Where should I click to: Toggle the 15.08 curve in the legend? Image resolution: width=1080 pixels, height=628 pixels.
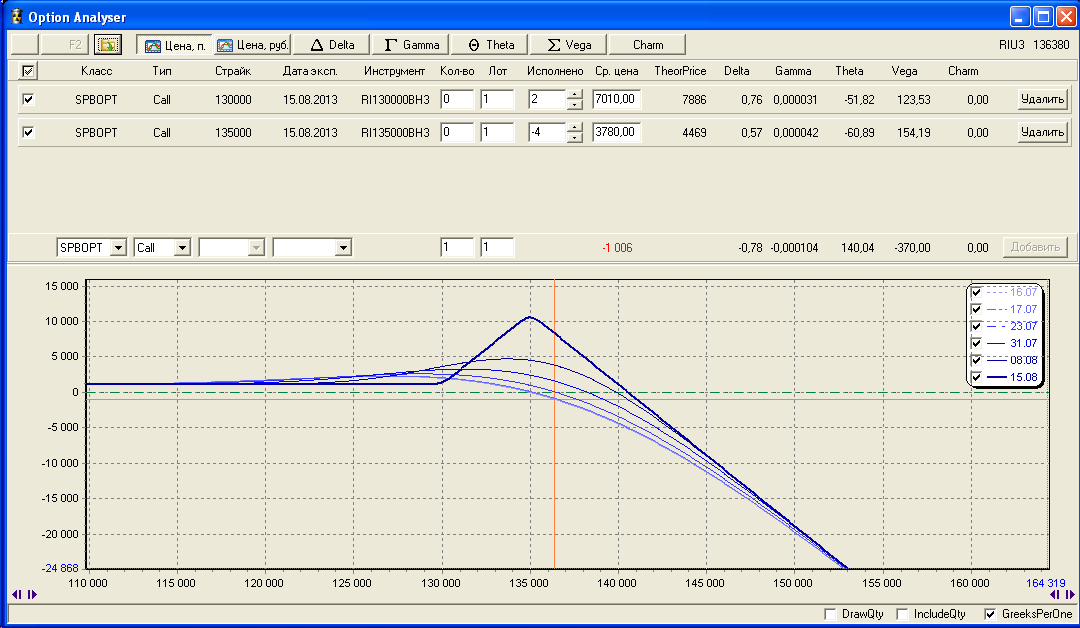tap(976, 376)
